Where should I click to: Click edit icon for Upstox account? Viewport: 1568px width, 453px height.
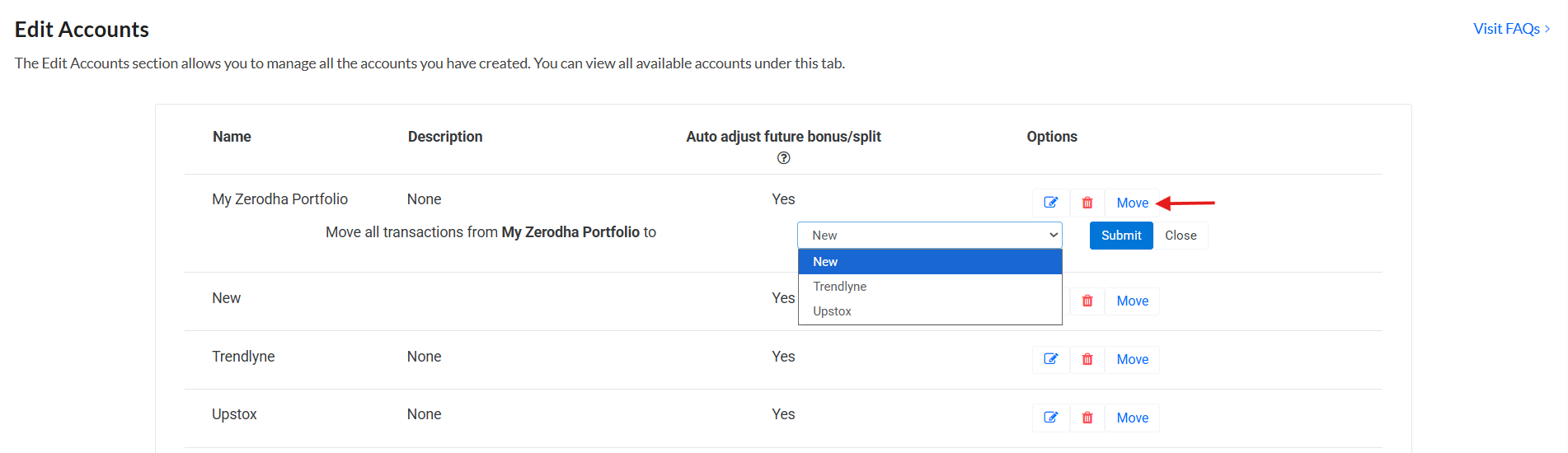[x=1051, y=418]
